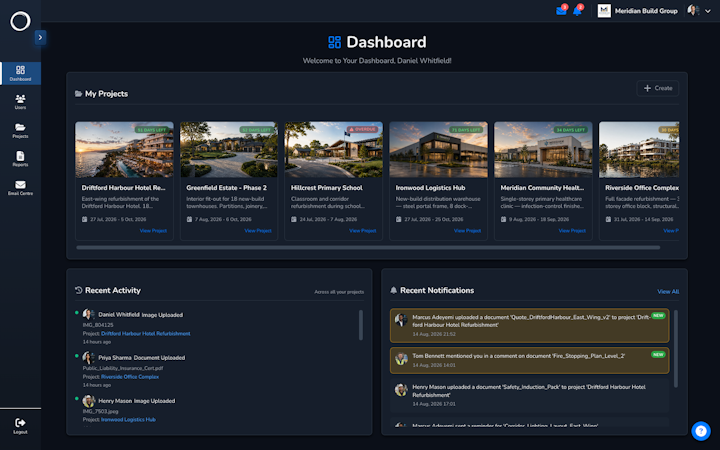Click calendar icon on Riverside Office Complex card
This screenshot has width=720, height=450.
[x=608, y=219]
